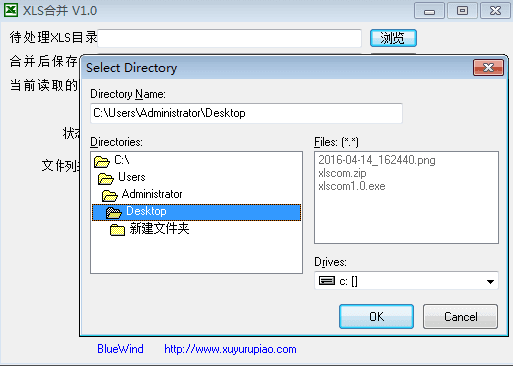Open the Drives dropdown arrow
This screenshot has width=513, height=366.
coord(490,282)
